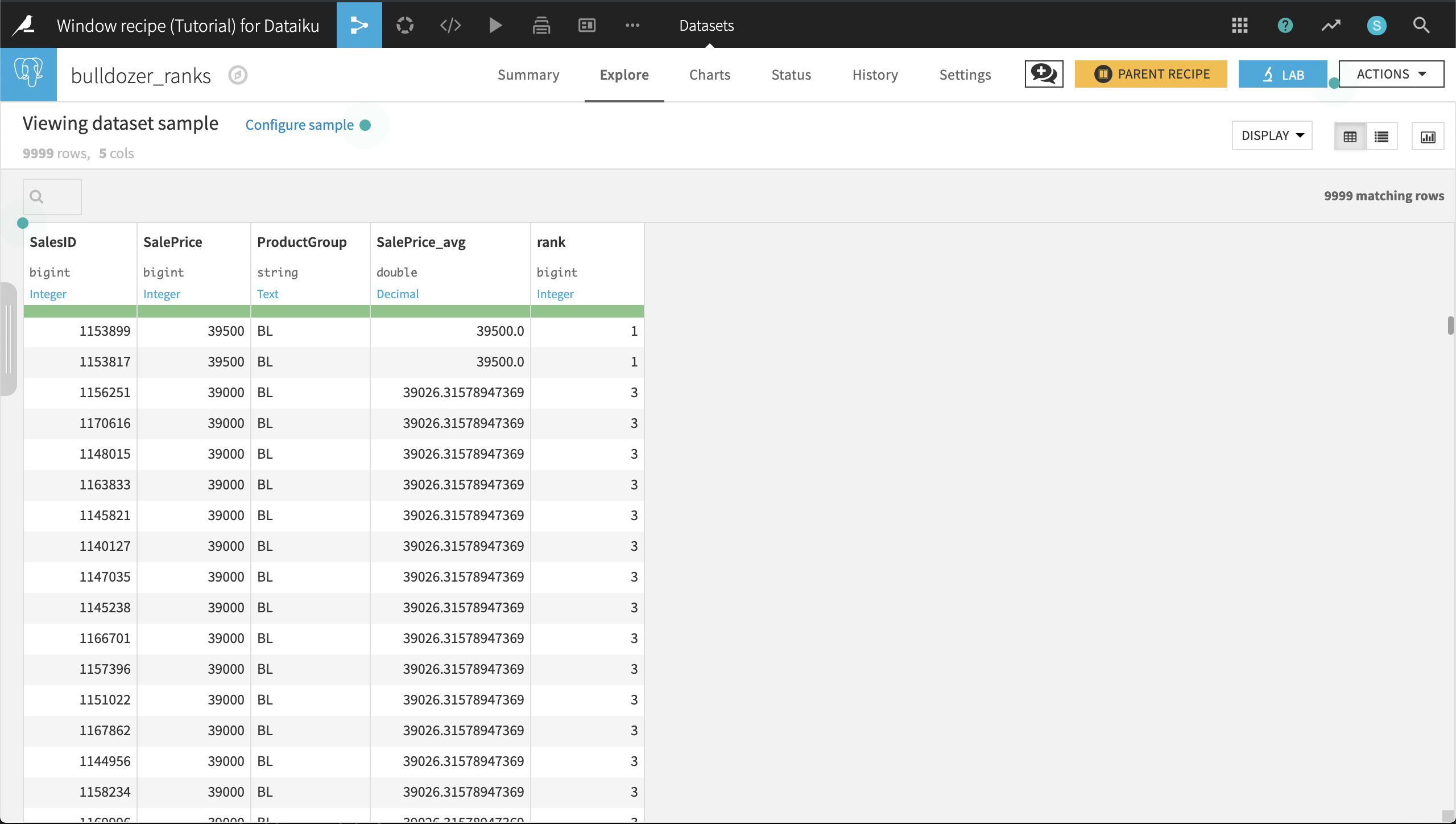Click the left side panel collapse handle

coord(8,339)
